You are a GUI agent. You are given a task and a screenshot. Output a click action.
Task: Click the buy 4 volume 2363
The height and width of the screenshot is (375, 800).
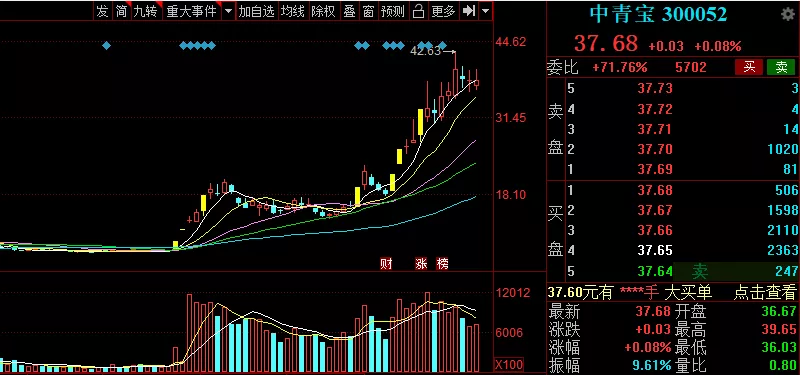tap(782, 251)
